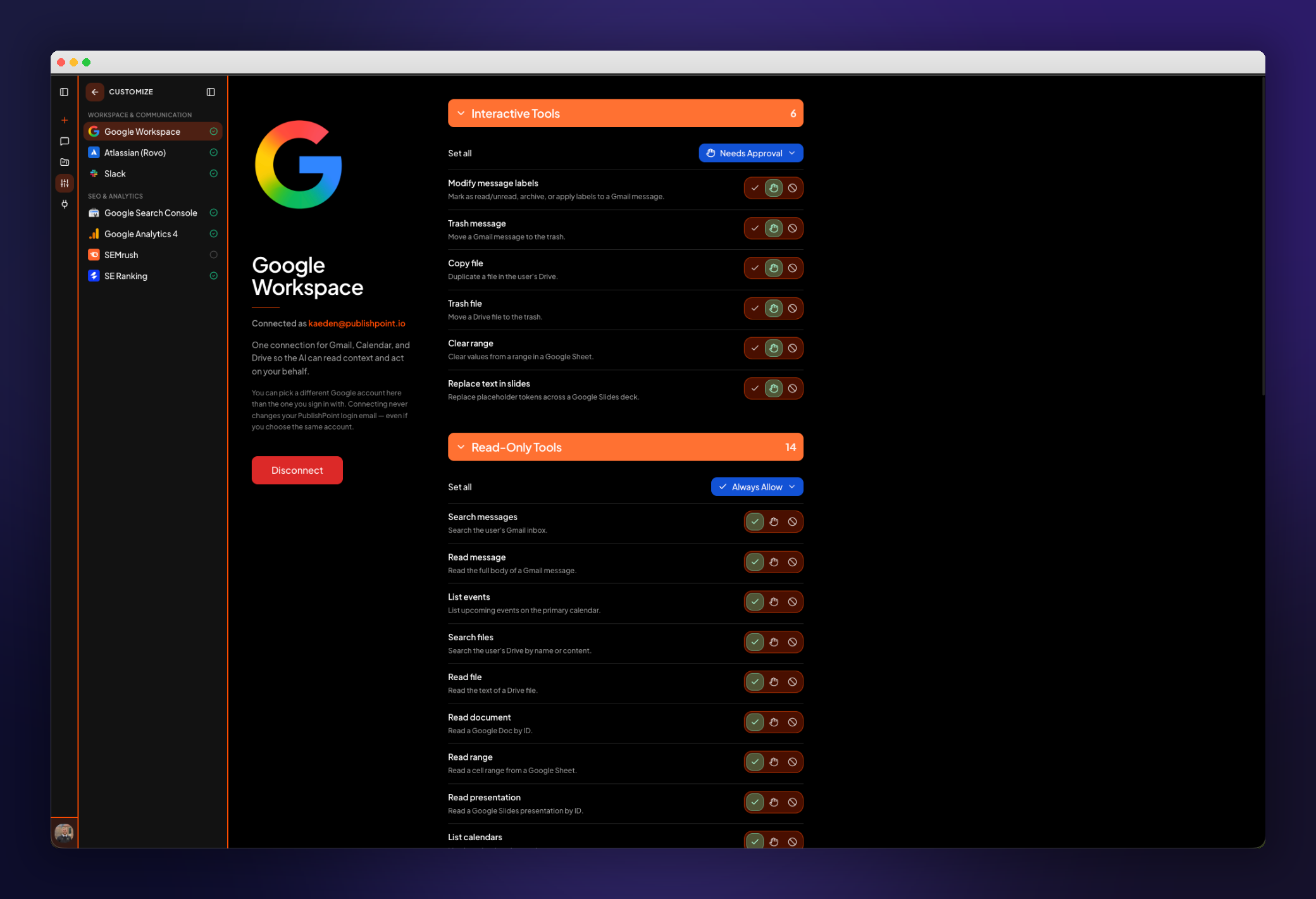Select Google Analytics 4 in the sidebar
Image resolution: width=1316 pixels, height=899 pixels.
coord(152,234)
